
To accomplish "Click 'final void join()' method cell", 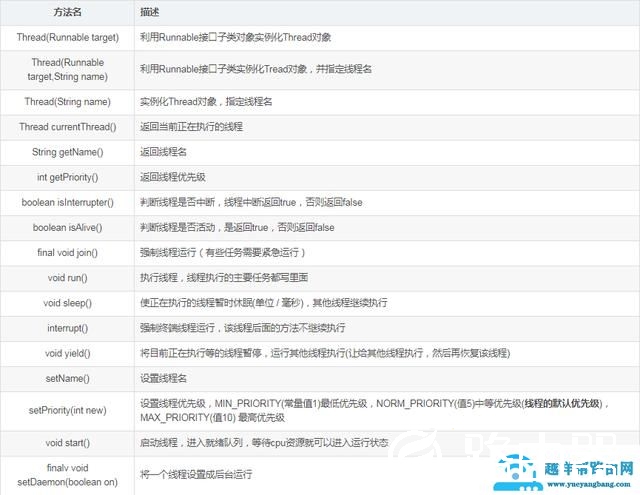I will 67,253.
